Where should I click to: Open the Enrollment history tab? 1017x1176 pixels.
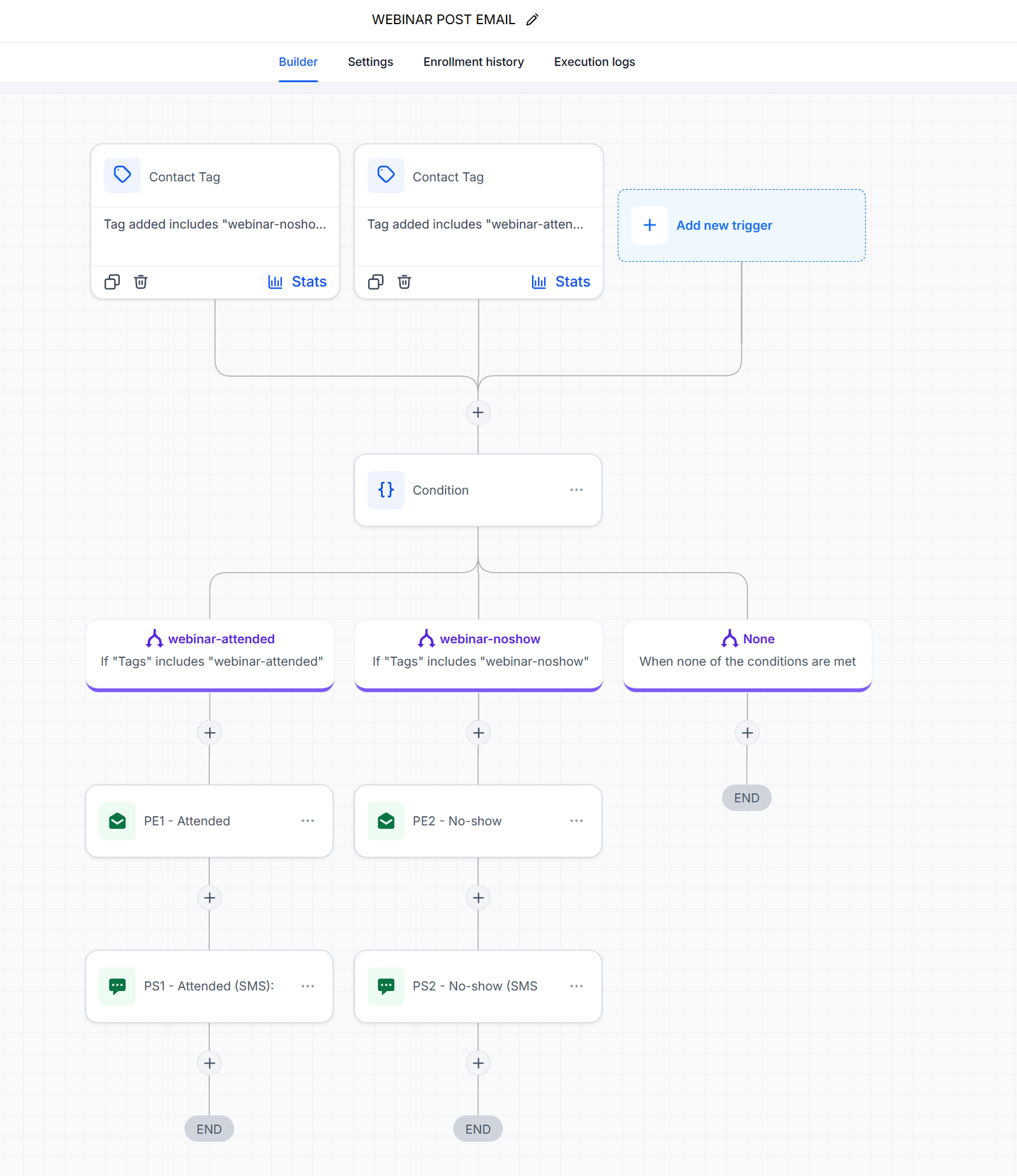pos(474,62)
